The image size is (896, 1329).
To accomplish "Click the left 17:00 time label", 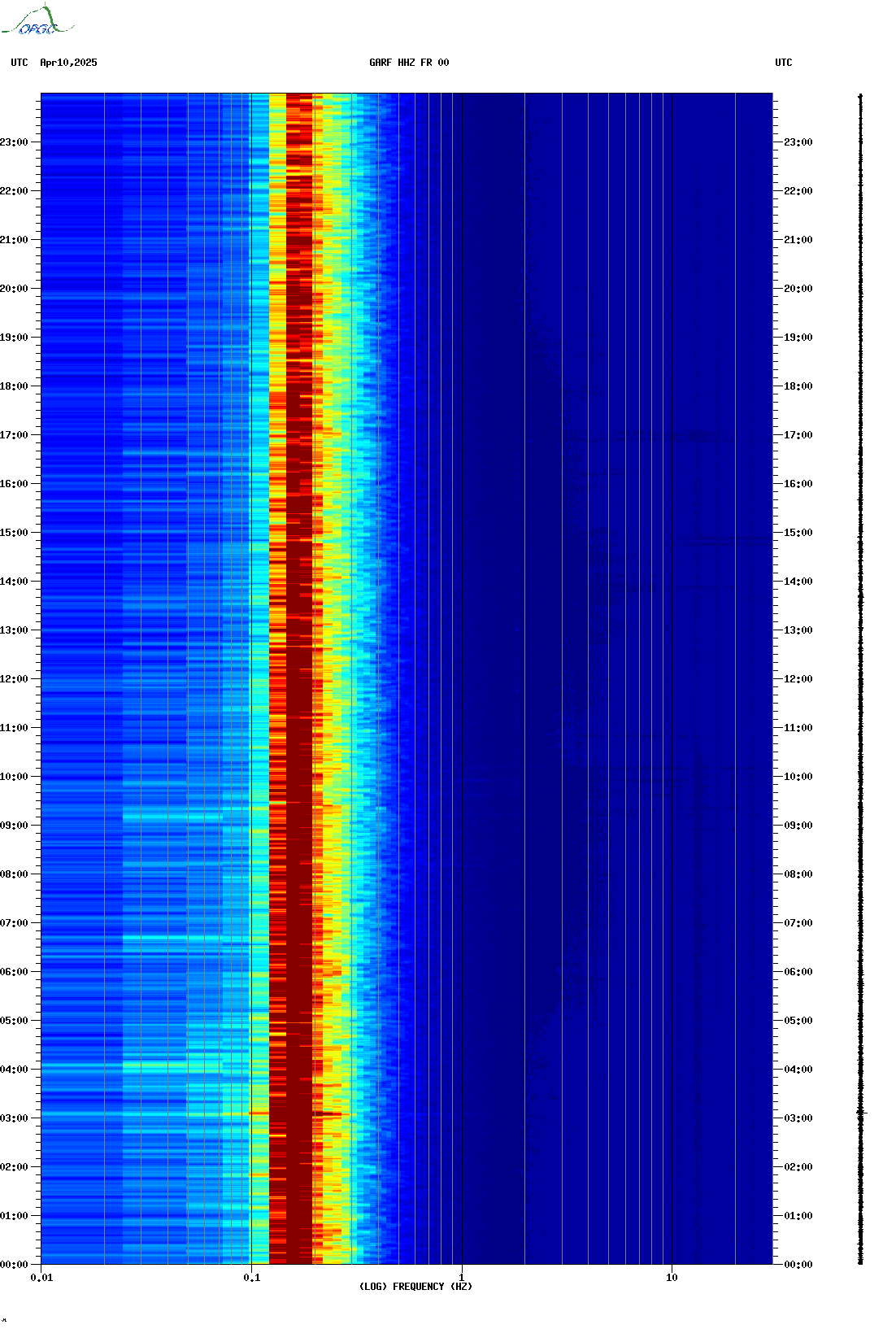I will [x=14, y=435].
